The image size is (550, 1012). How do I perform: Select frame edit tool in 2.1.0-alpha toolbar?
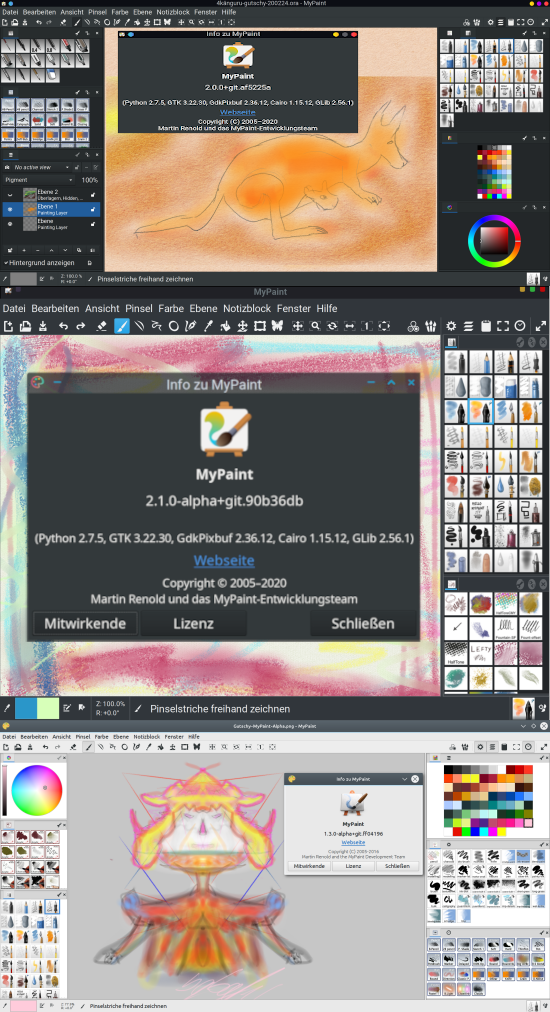coord(260,326)
